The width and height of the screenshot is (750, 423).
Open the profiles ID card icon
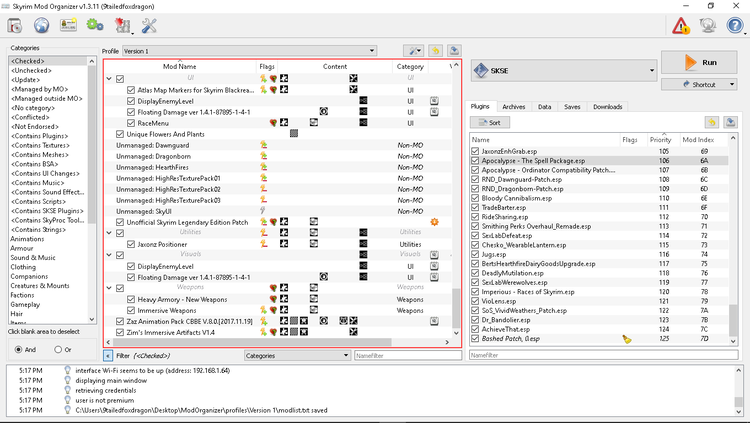tap(68, 25)
